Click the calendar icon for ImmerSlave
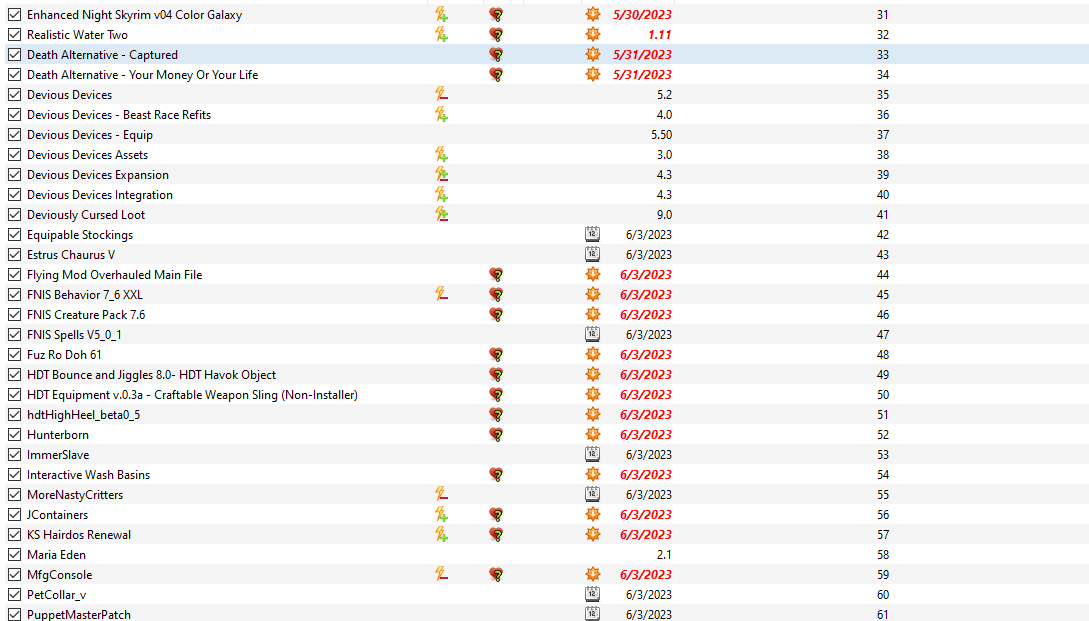This screenshot has width=1089, height=621. point(592,454)
